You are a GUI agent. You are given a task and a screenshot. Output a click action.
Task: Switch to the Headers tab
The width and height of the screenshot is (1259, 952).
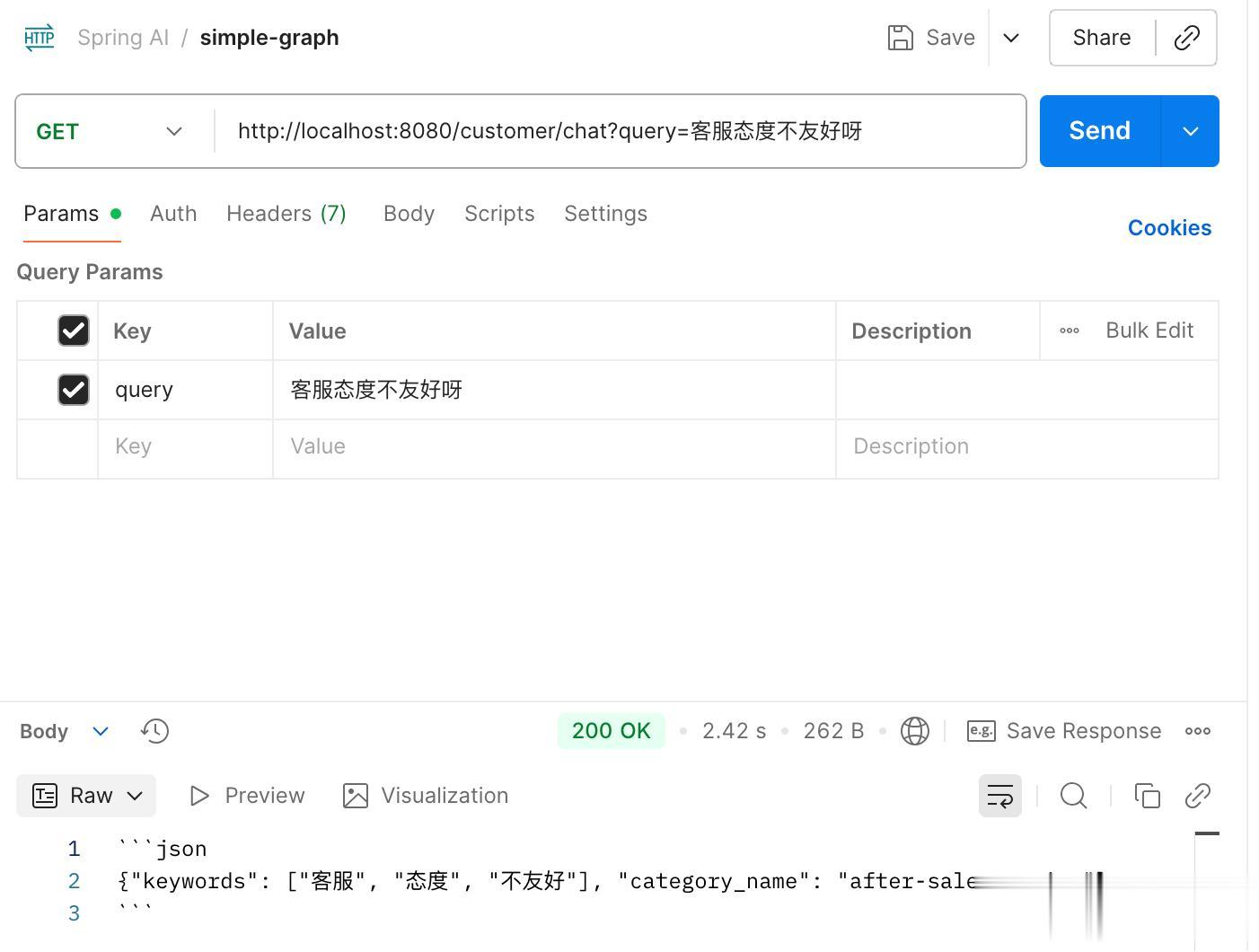click(286, 214)
